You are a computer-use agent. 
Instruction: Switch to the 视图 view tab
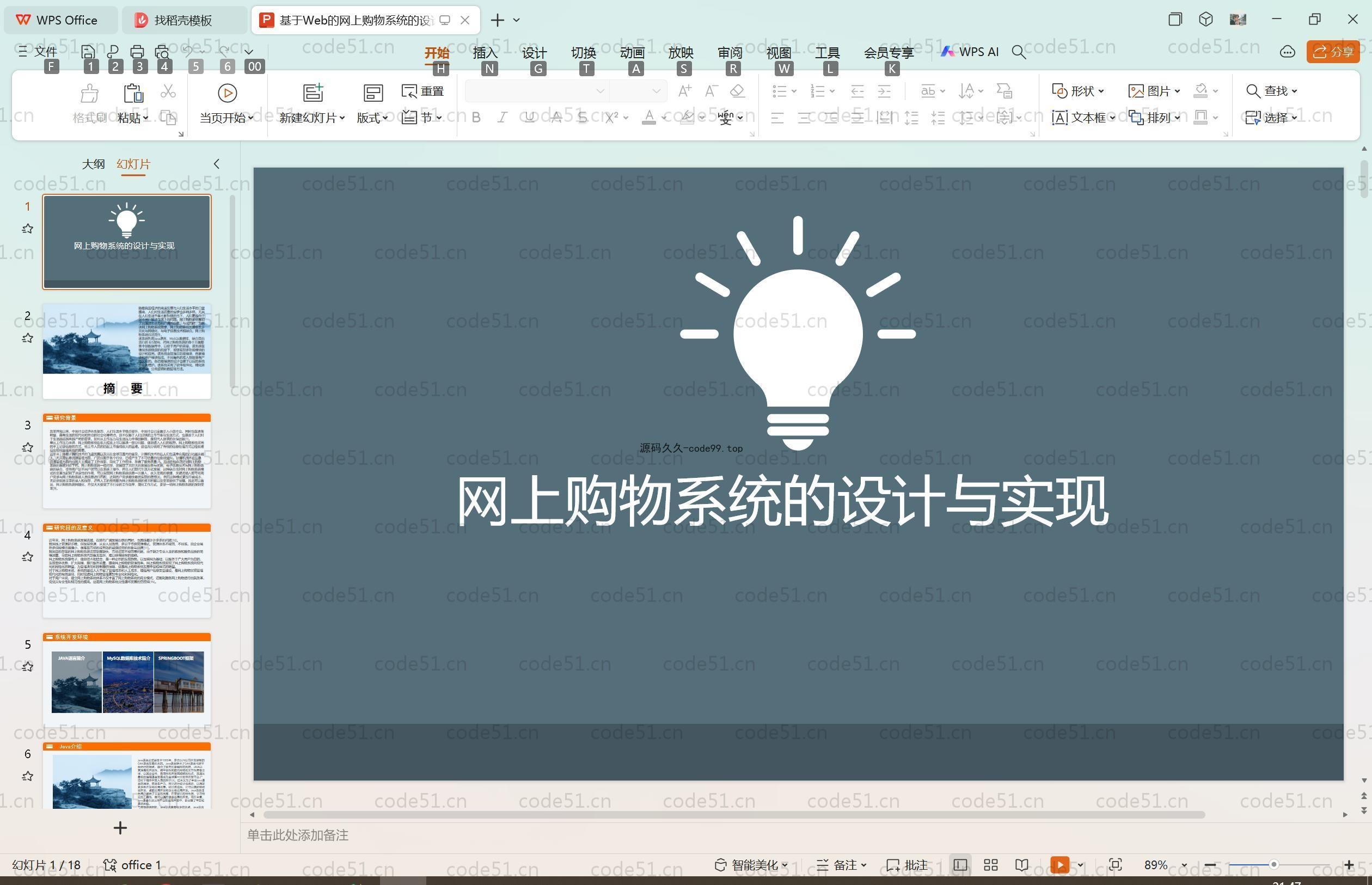(x=779, y=52)
